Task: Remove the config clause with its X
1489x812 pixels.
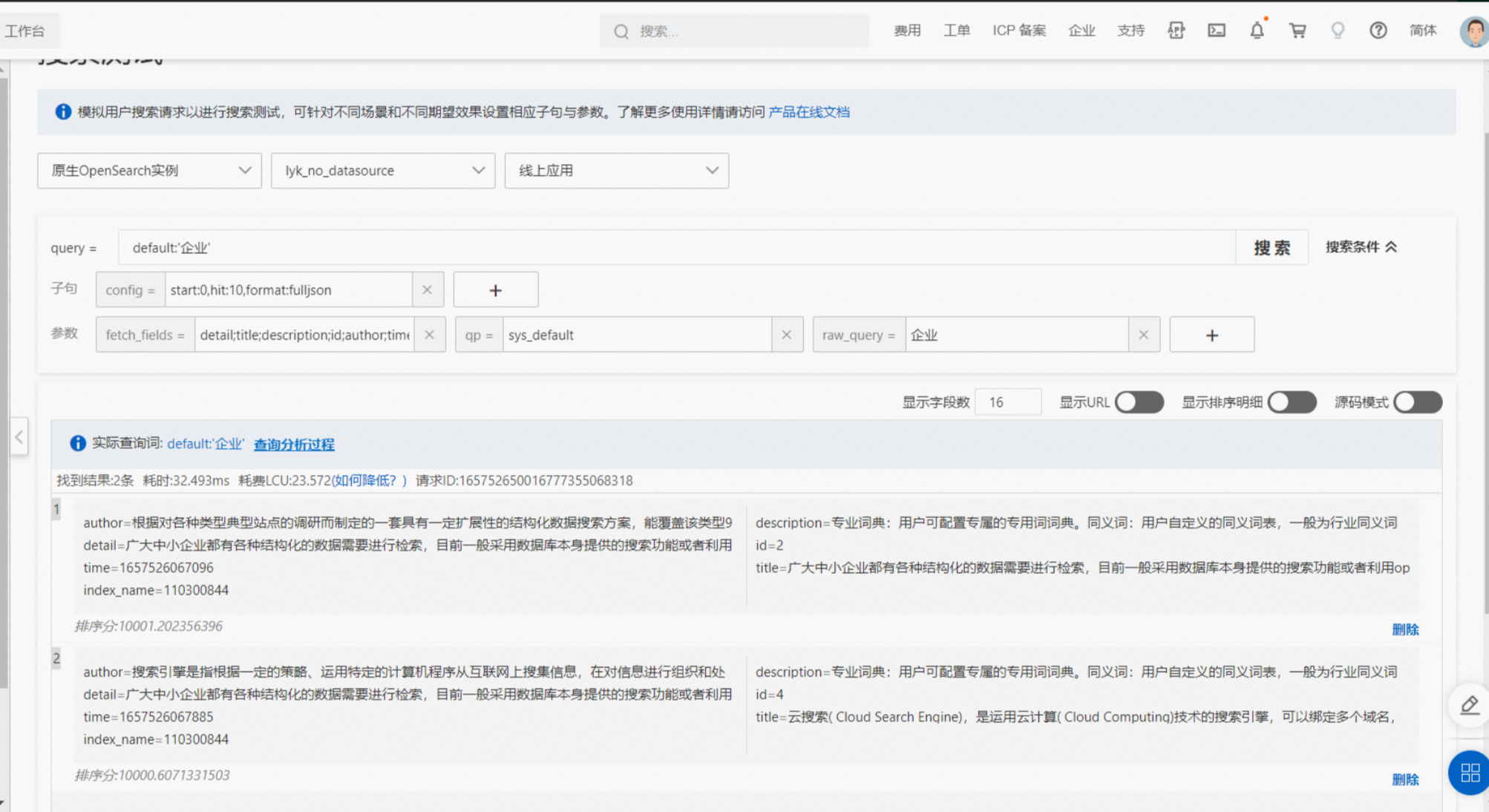Action: tap(427, 289)
